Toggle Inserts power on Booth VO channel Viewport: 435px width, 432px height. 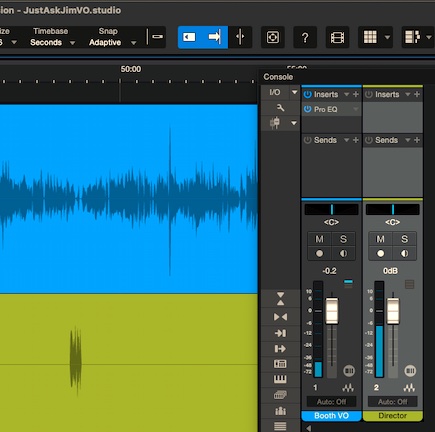point(307,95)
